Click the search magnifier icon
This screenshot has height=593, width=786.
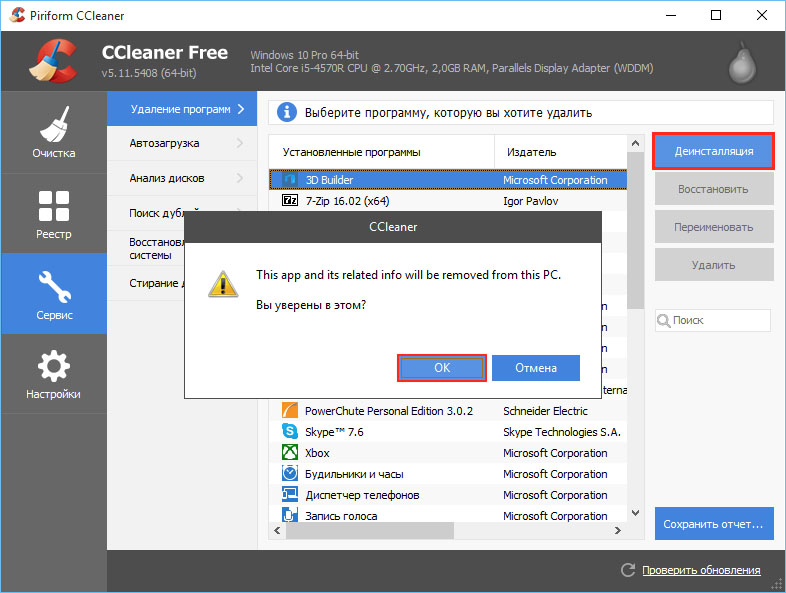click(x=664, y=320)
